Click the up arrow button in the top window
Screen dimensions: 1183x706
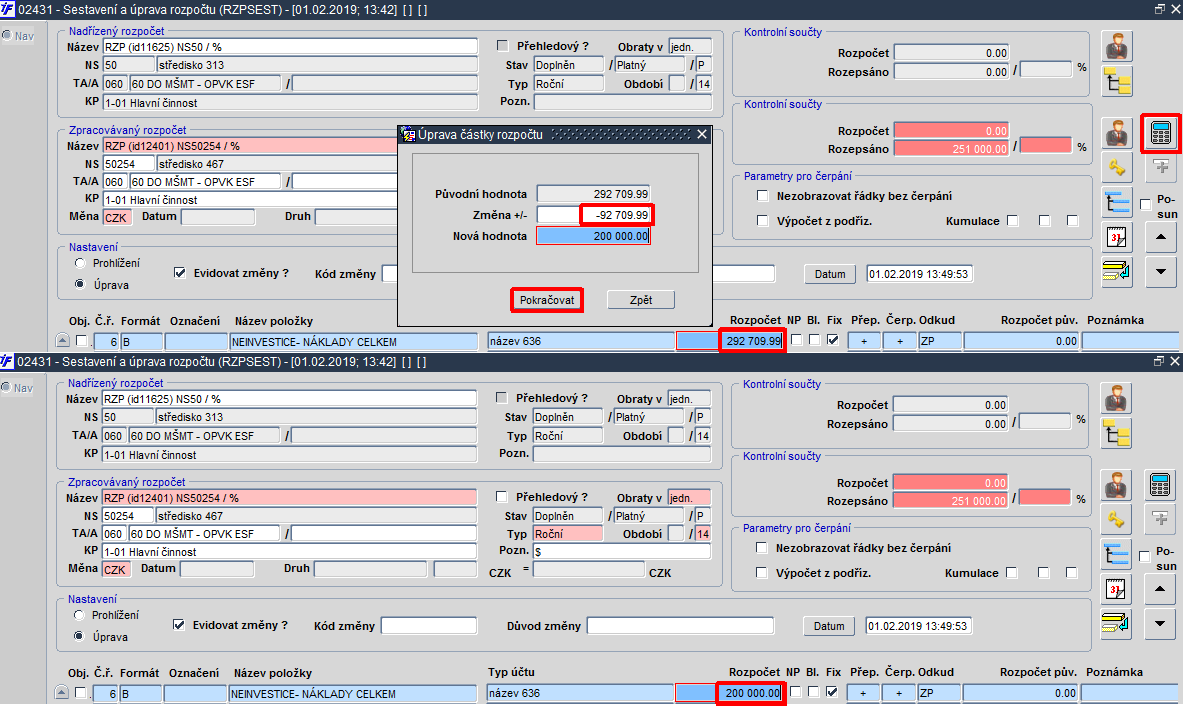pyautogui.click(x=1160, y=237)
